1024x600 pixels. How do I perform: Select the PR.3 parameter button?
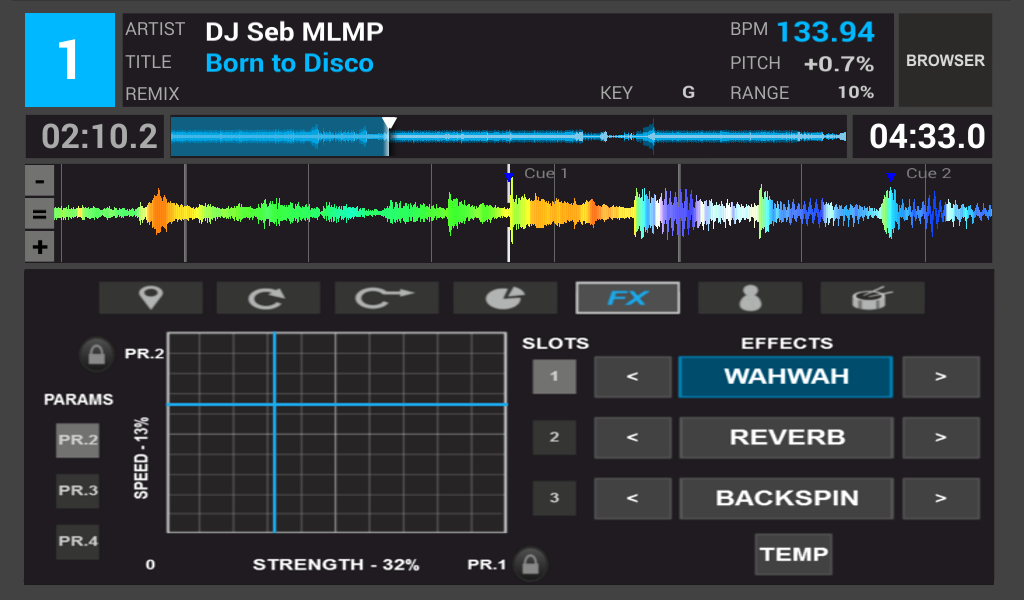pyautogui.click(x=77, y=491)
